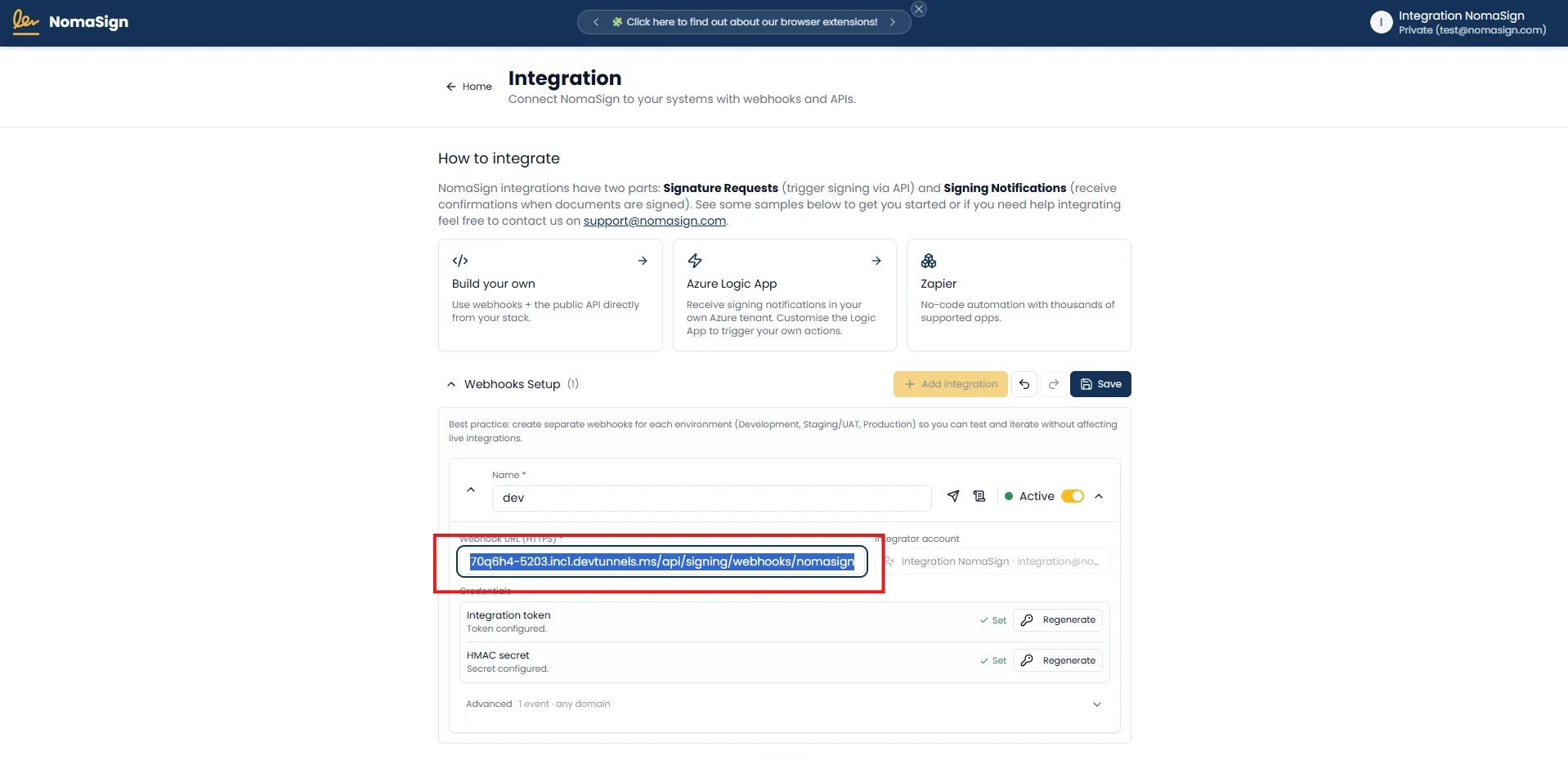The image size is (1568, 769).
Task: Click the NomaSign logo in header
Action: [70, 22]
